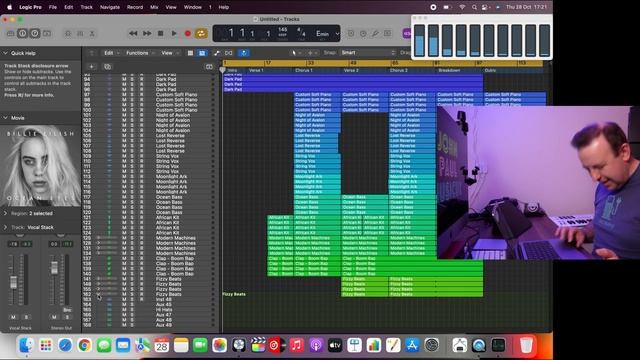
Task: Open the LCD display mode arrow
Action: click(x=337, y=33)
